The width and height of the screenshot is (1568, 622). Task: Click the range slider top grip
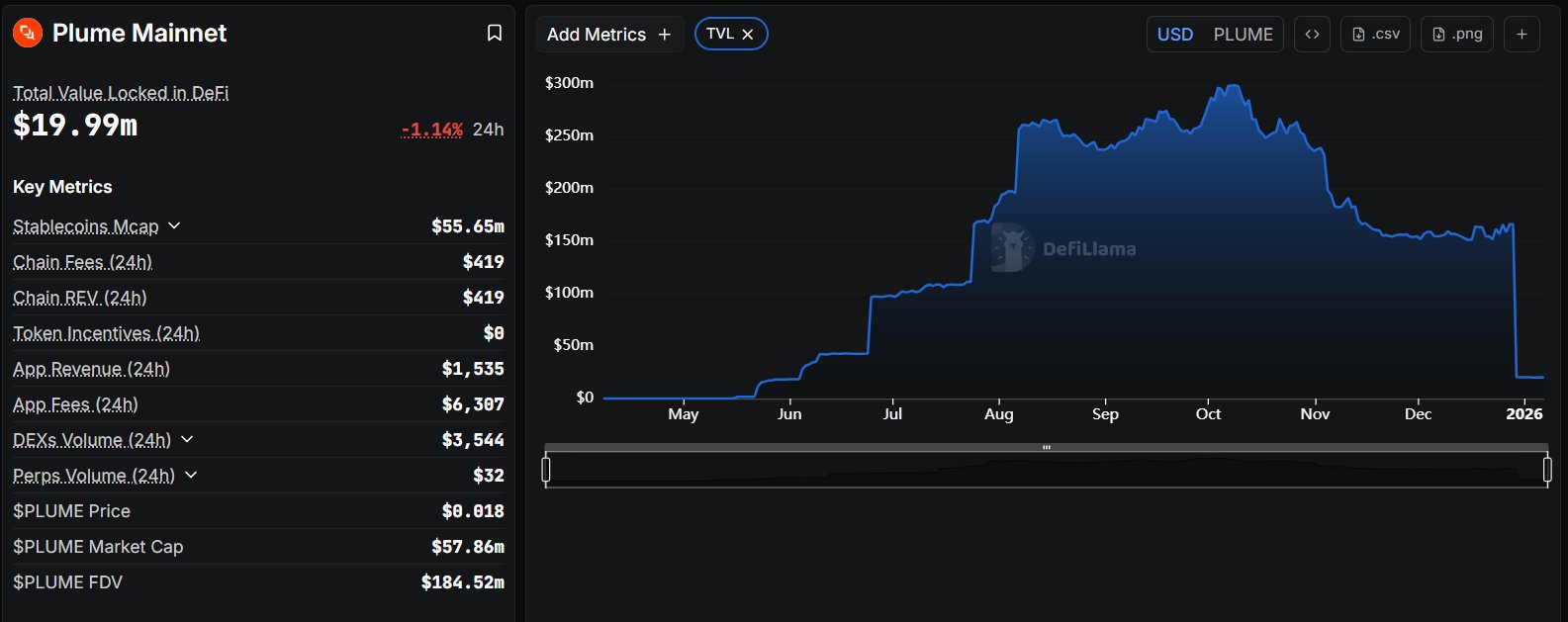coord(1047,447)
